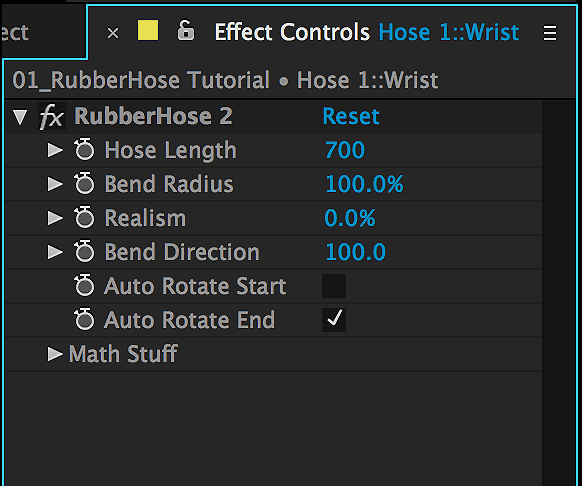Viewport: 582px width, 486px height.
Task: Click the Bend Radius 100.0% value
Action: click(x=364, y=184)
